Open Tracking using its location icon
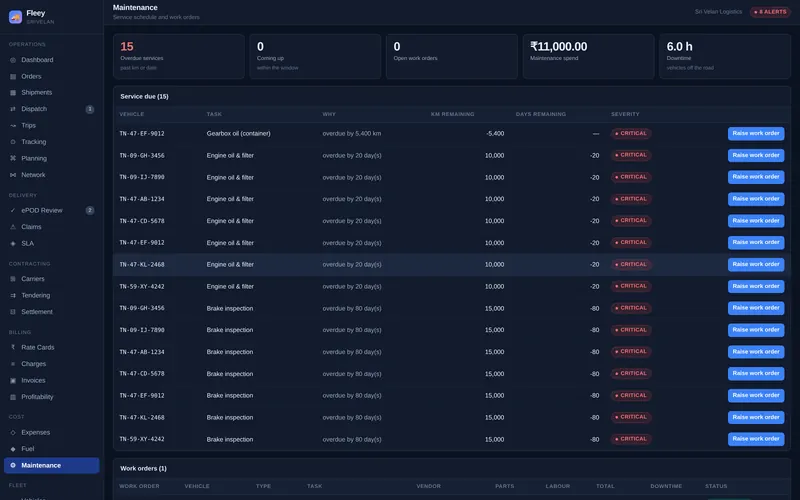The height and width of the screenshot is (500, 800). 13,142
